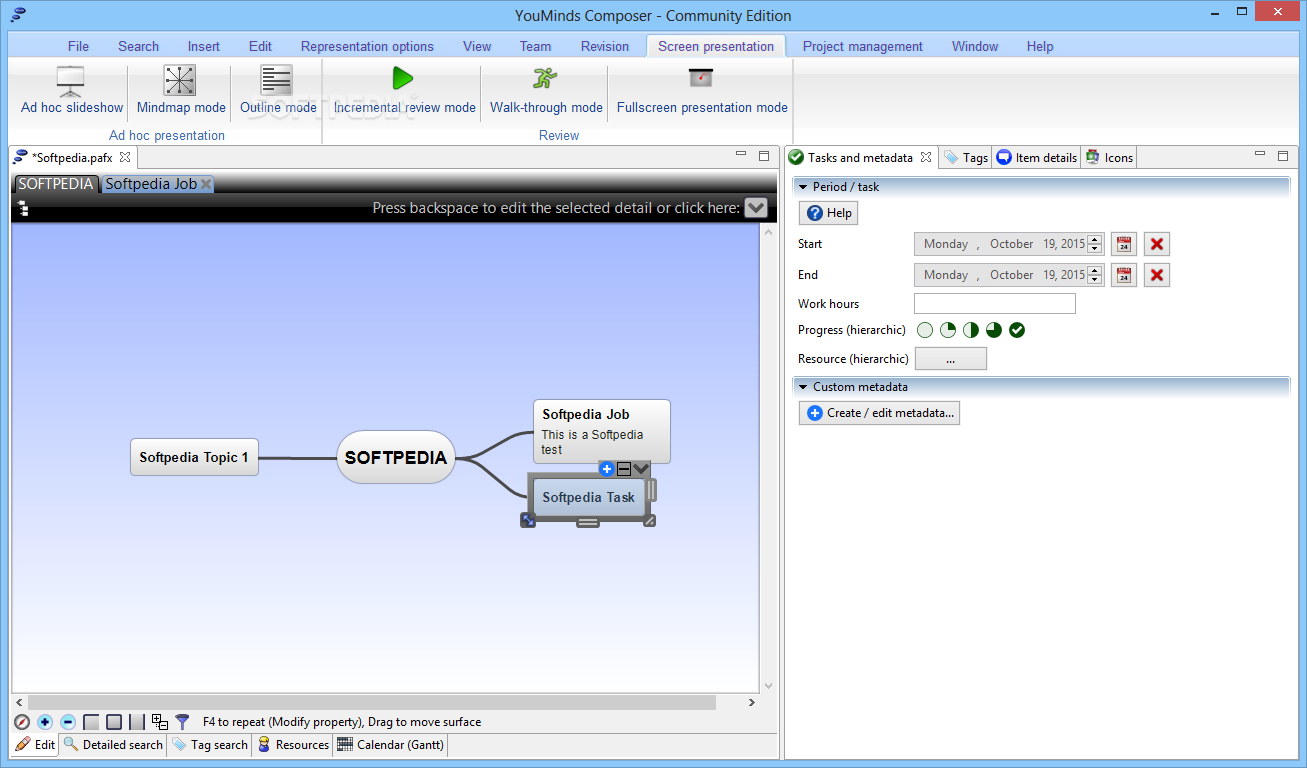Open the Representation options tab
This screenshot has width=1307, height=768.
[367, 46]
